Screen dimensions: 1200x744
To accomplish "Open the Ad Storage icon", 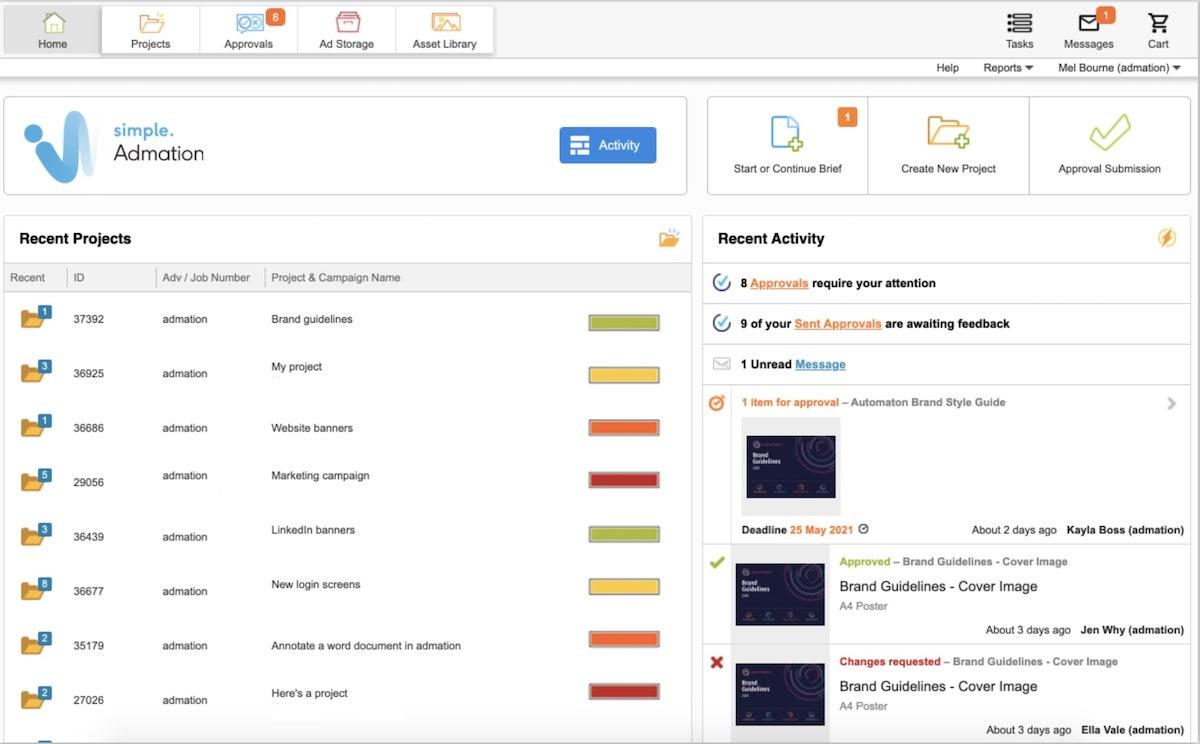I will click(347, 23).
